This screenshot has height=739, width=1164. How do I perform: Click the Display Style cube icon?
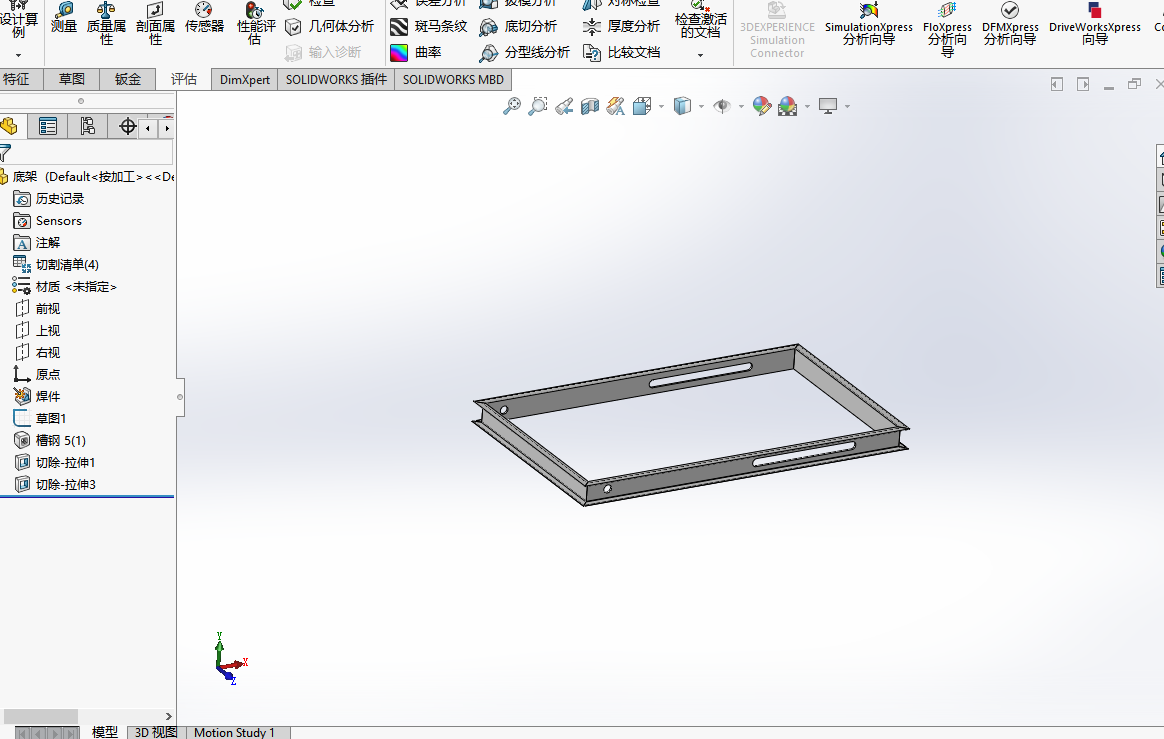click(x=682, y=106)
